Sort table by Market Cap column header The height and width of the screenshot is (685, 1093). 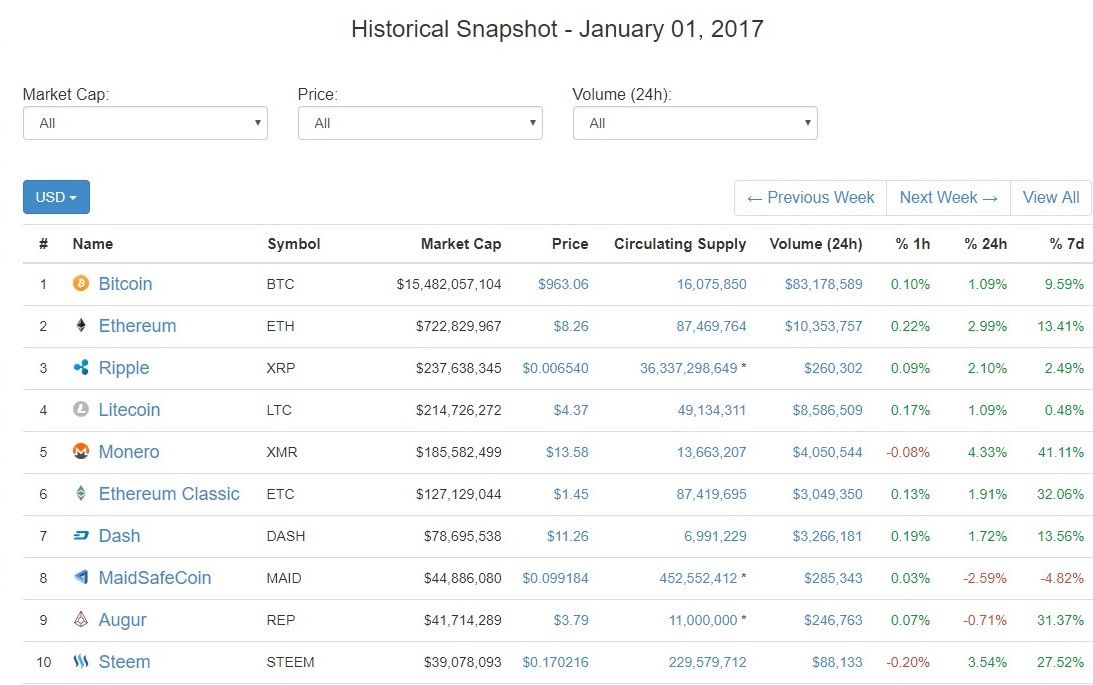(461, 244)
